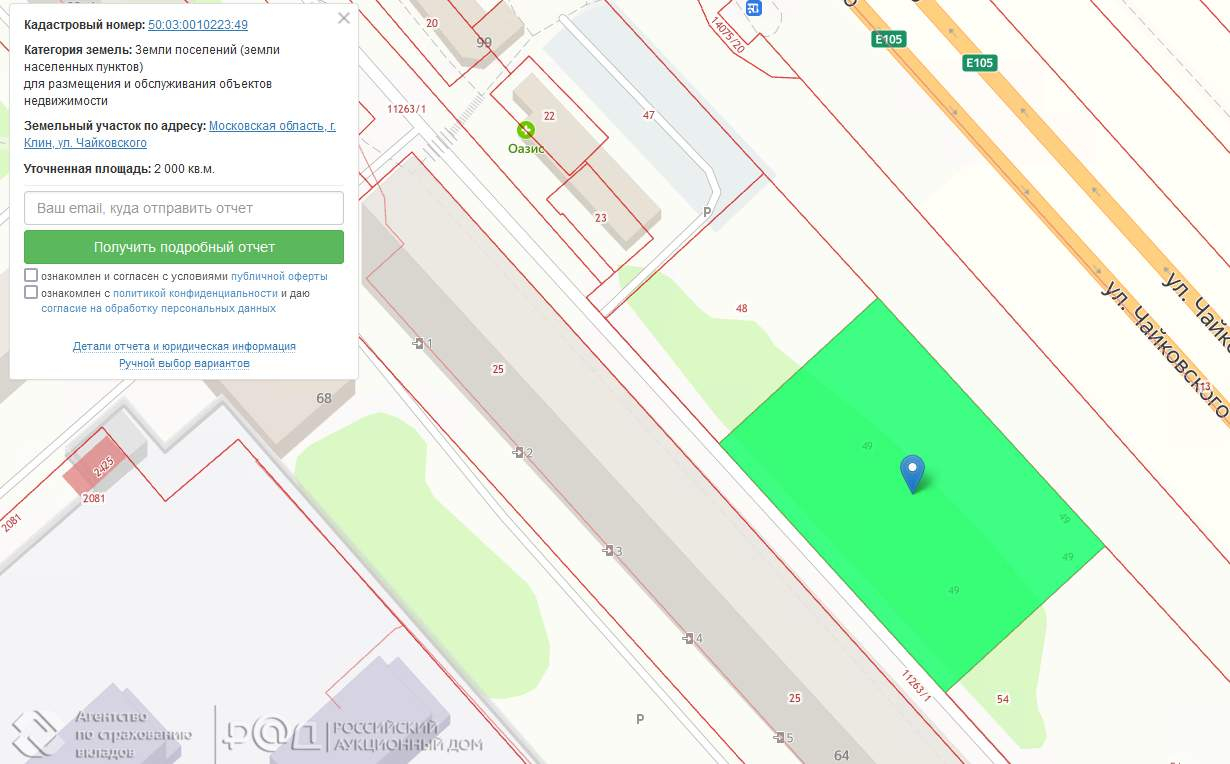Click entrance 4 icon on the building

pyautogui.click(x=688, y=638)
